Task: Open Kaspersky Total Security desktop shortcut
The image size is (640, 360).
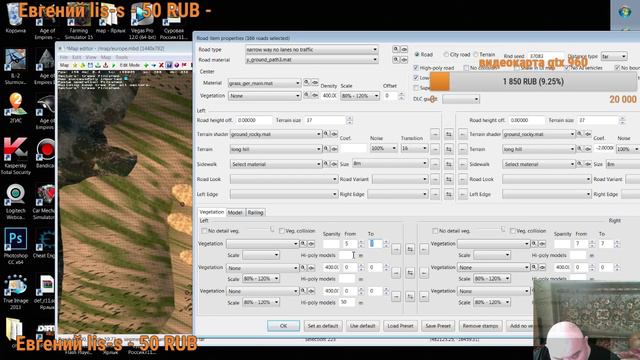Action: [x=16, y=156]
